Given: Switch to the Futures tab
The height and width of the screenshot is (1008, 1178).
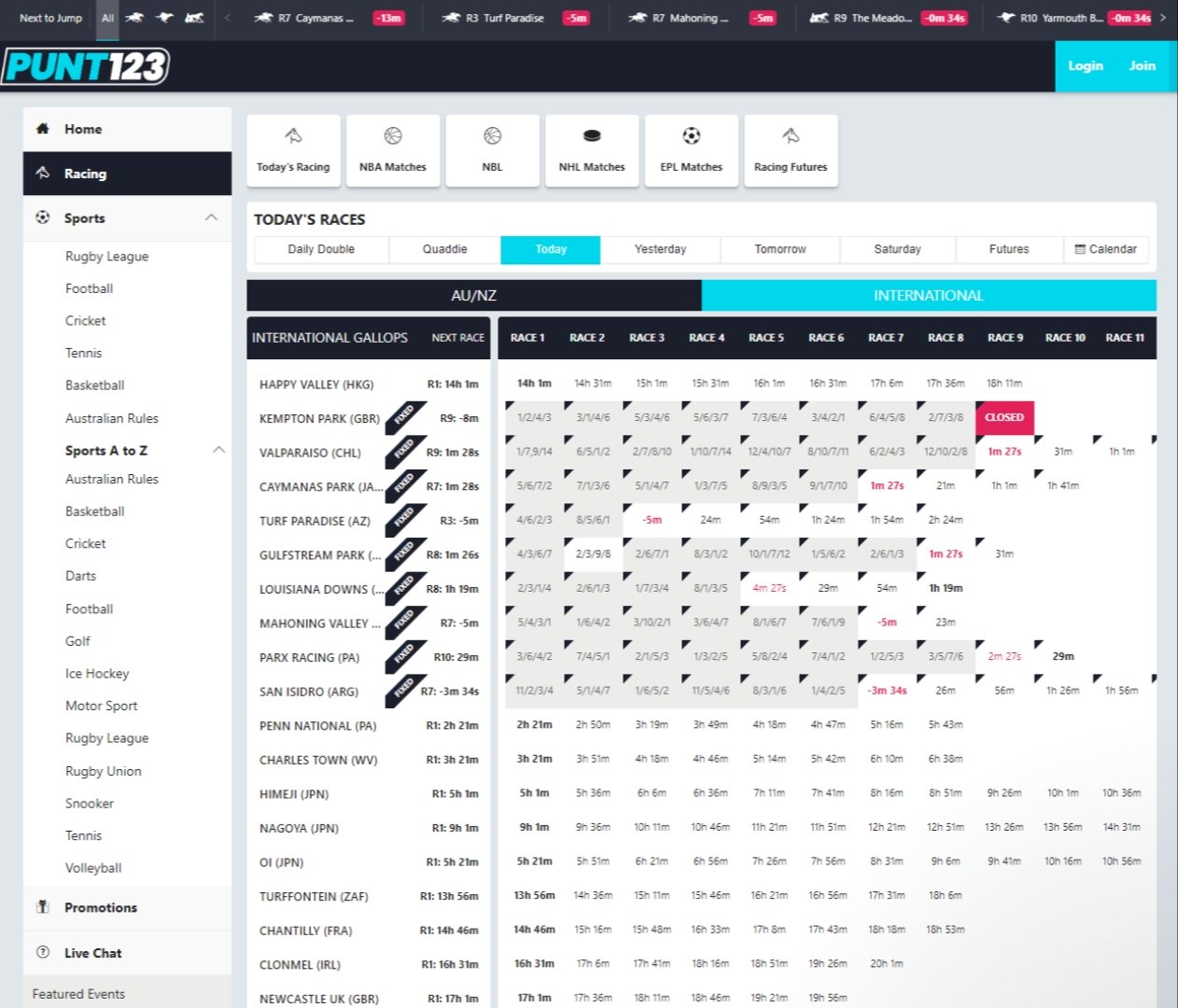Looking at the screenshot, I should pos(1009,249).
